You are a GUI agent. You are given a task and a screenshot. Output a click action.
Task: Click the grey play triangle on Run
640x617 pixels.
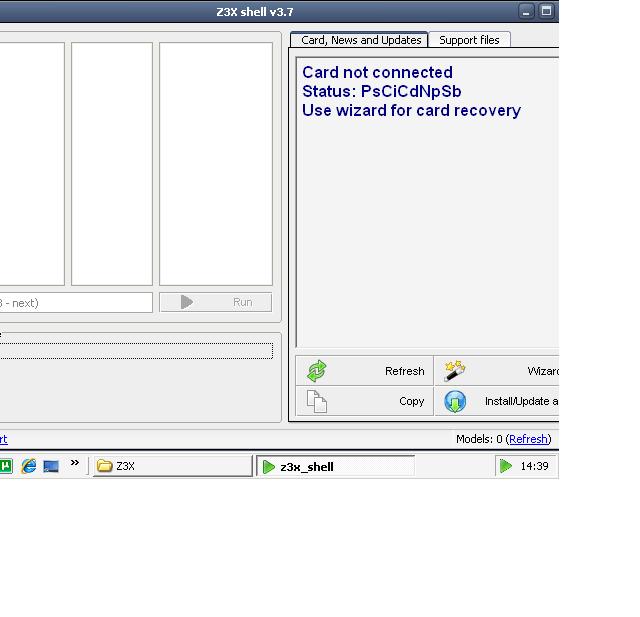click(x=187, y=302)
